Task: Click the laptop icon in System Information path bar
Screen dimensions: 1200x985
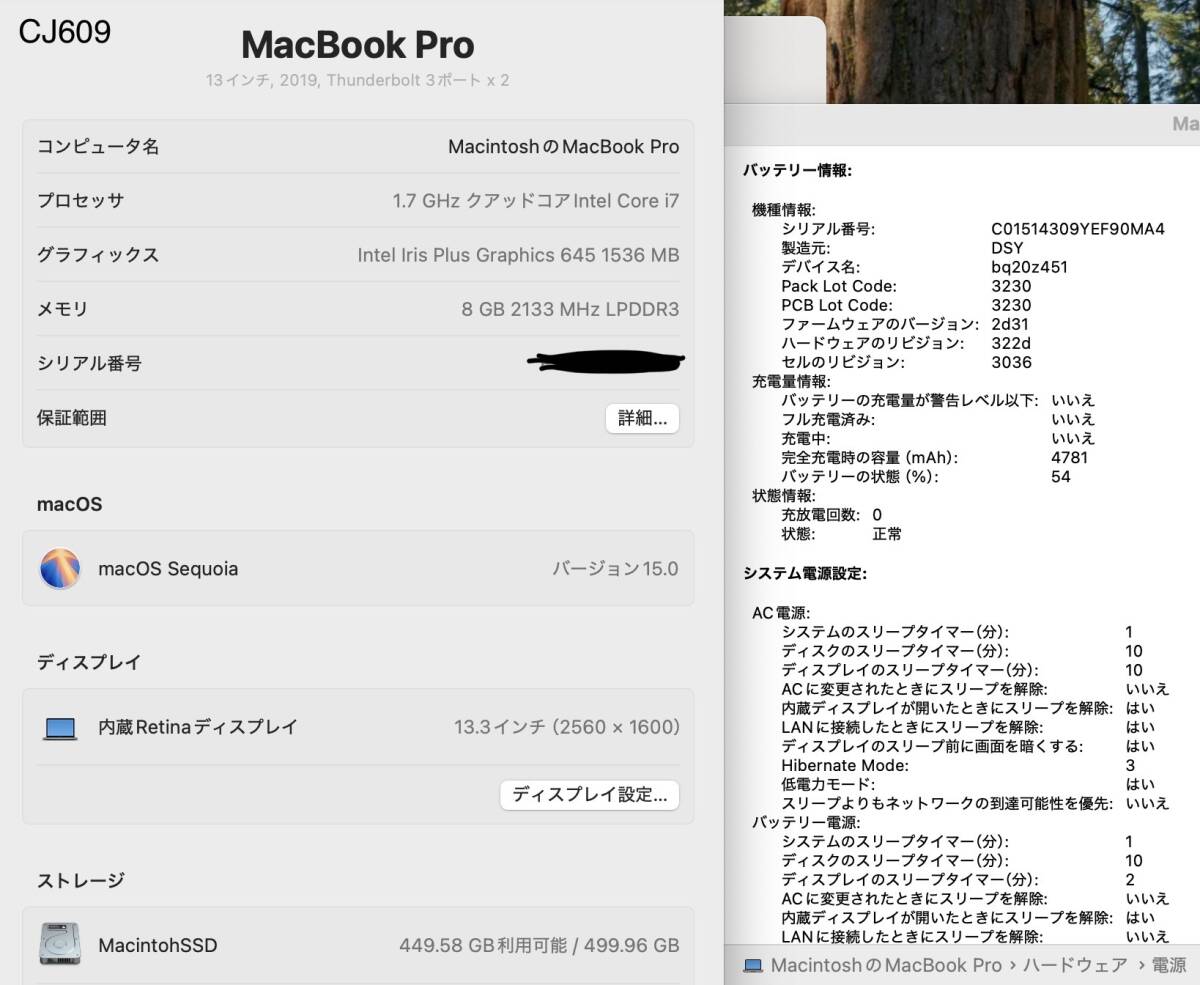Action: [x=752, y=966]
